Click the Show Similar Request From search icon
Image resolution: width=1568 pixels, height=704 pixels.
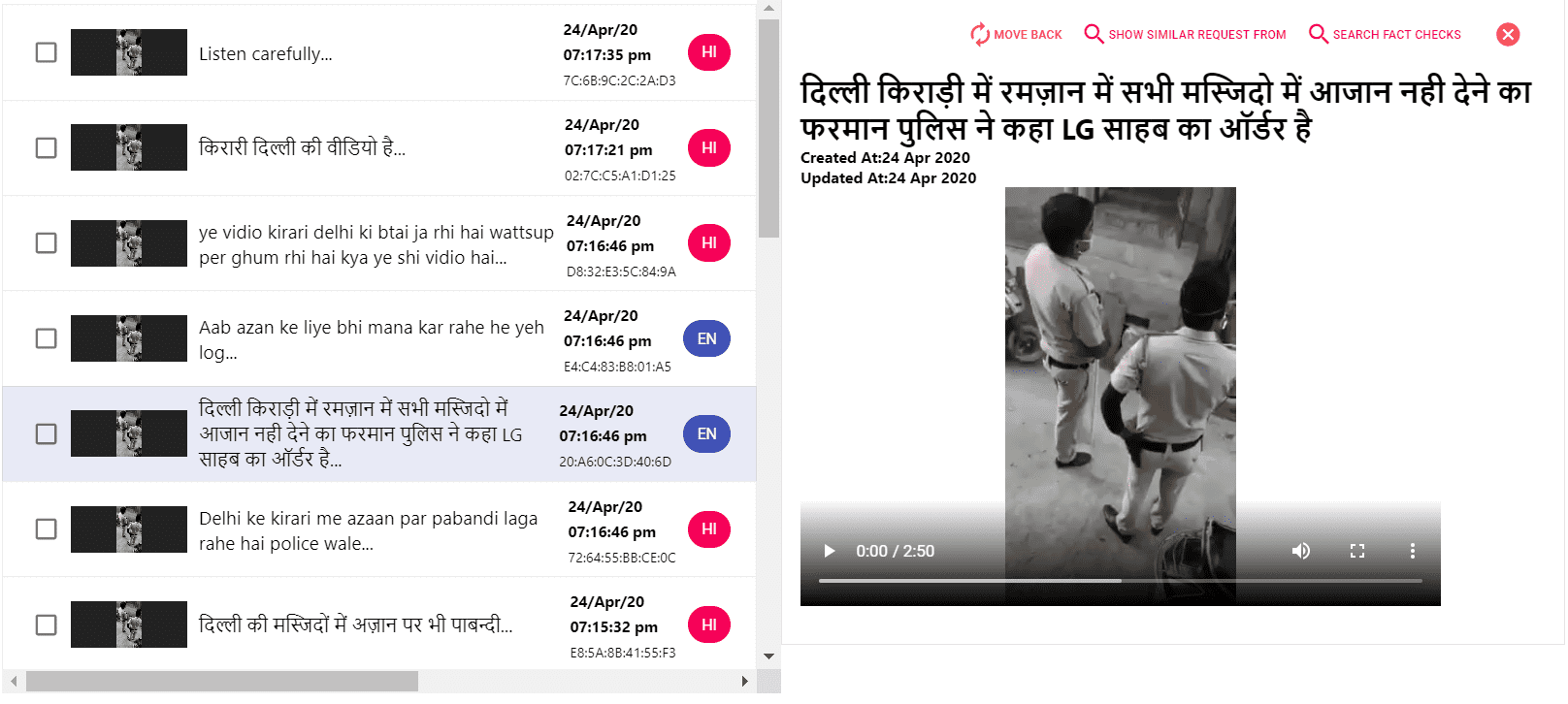tap(1094, 34)
